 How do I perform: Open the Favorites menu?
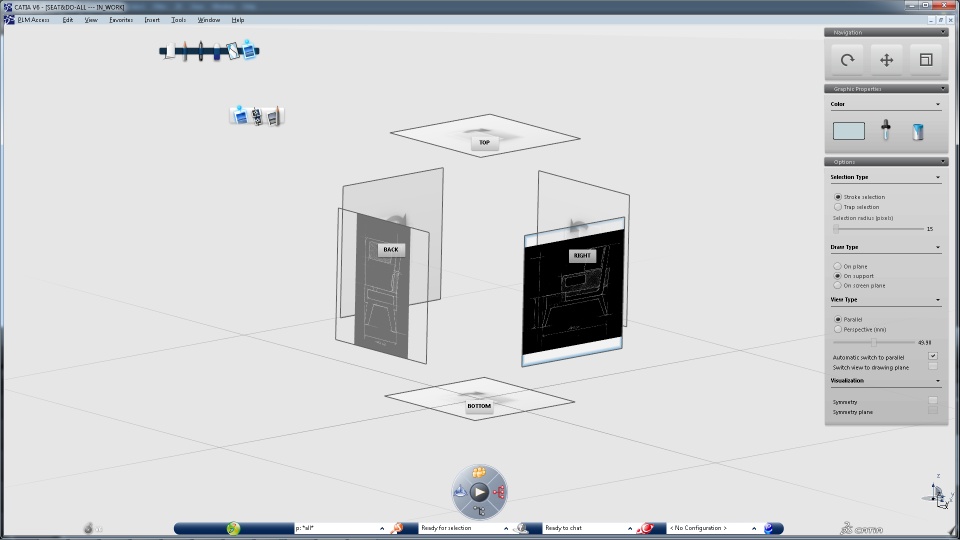point(121,20)
